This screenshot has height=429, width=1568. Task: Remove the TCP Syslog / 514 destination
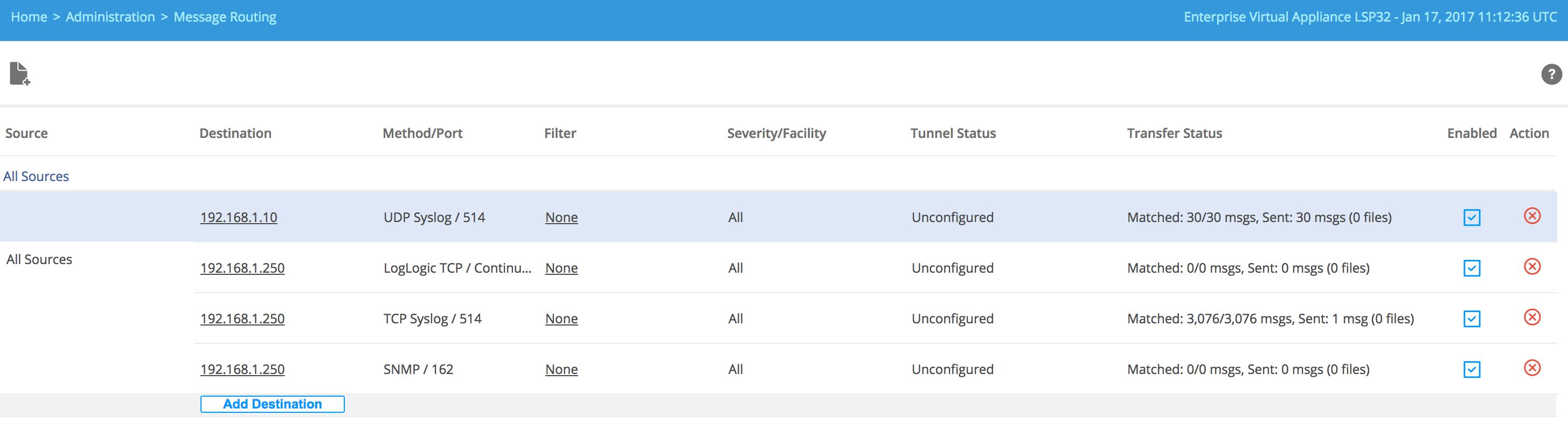[1531, 317]
